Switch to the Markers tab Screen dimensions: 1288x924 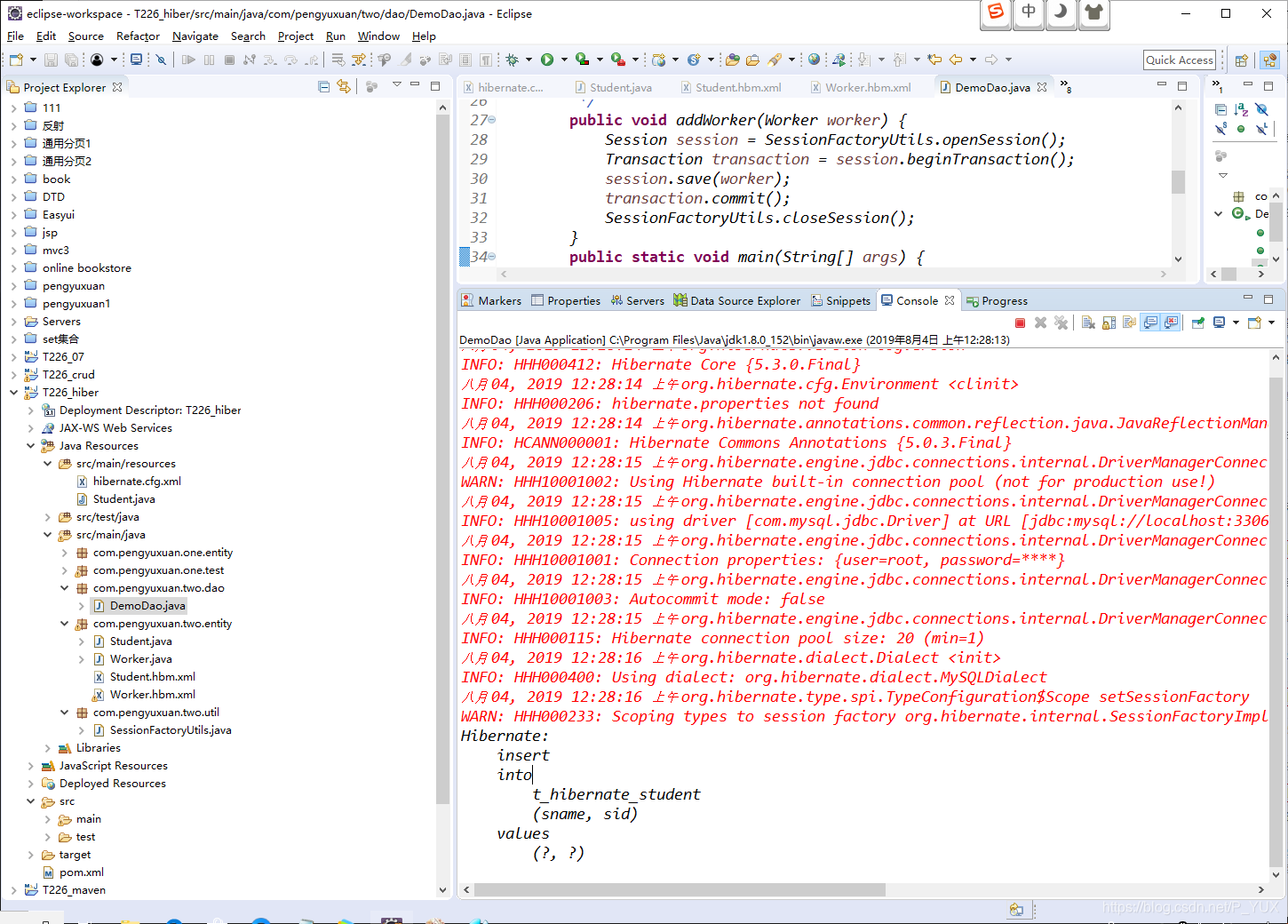tap(491, 300)
